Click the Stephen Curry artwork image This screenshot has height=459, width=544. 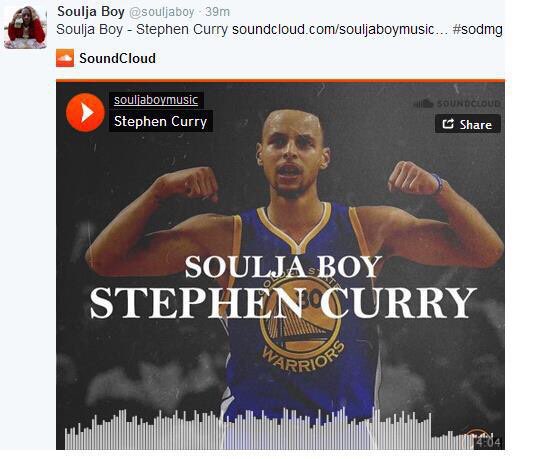(280, 266)
